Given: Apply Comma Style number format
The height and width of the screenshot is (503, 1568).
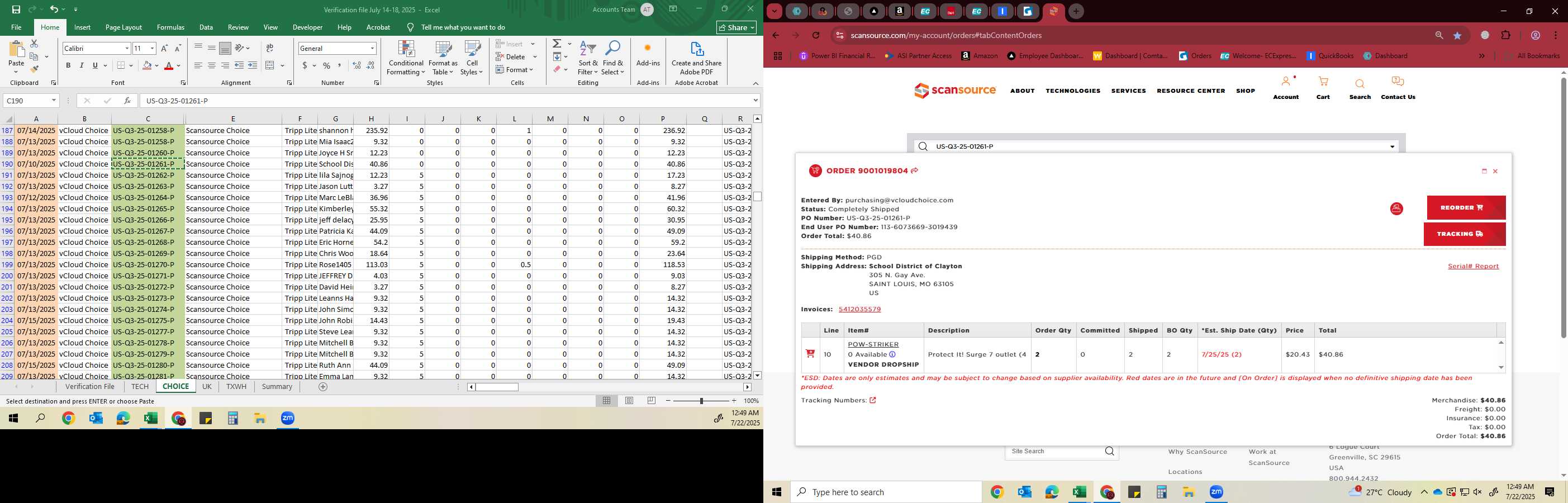Looking at the screenshot, I should pyautogui.click(x=340, y=66).
